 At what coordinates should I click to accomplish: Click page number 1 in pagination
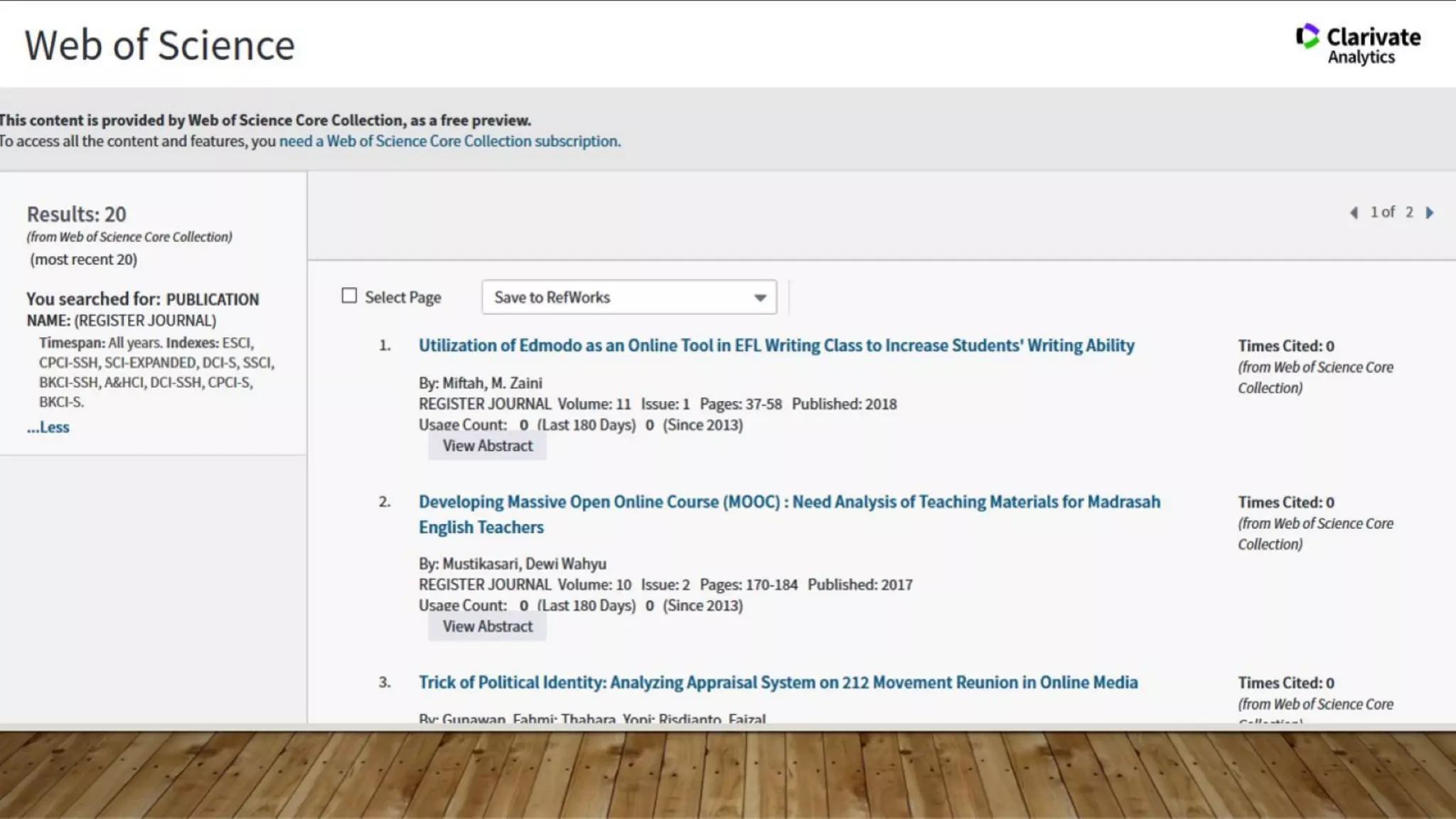click(1374, 212)
